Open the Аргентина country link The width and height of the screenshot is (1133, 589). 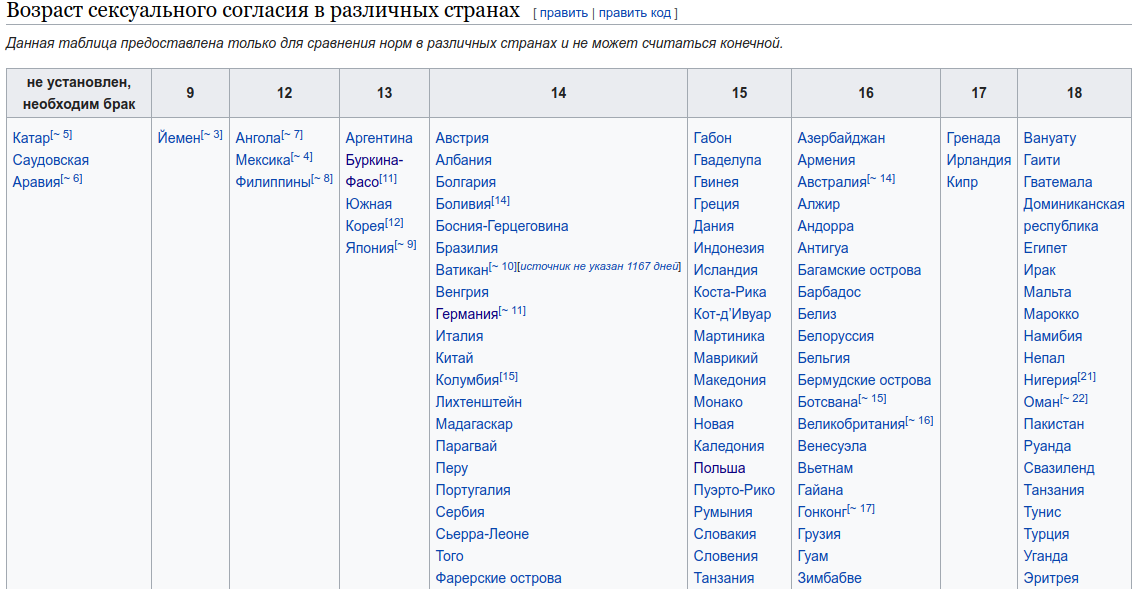click(379, 138)
